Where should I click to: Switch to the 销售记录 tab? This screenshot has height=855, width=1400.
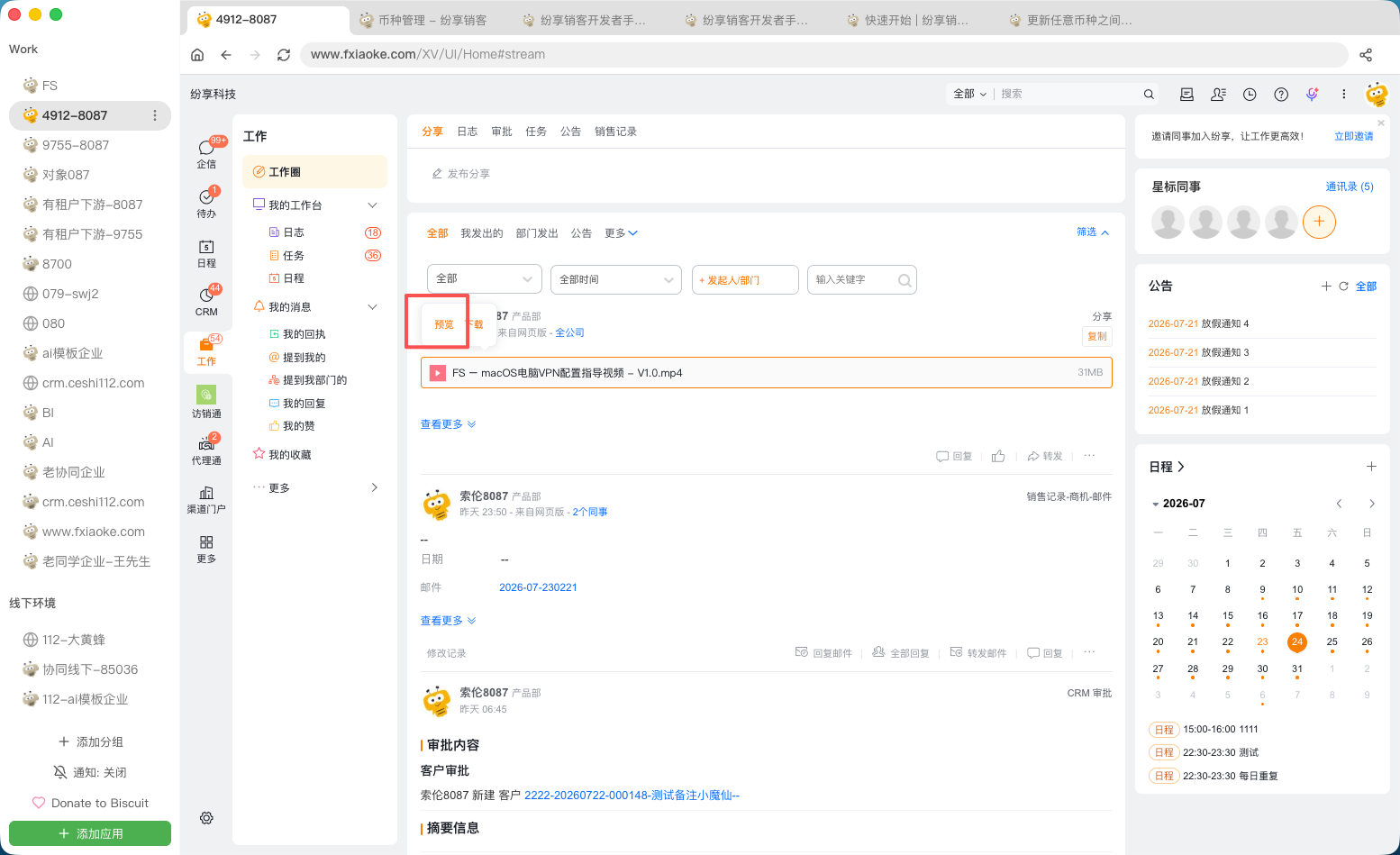(615, 132)
